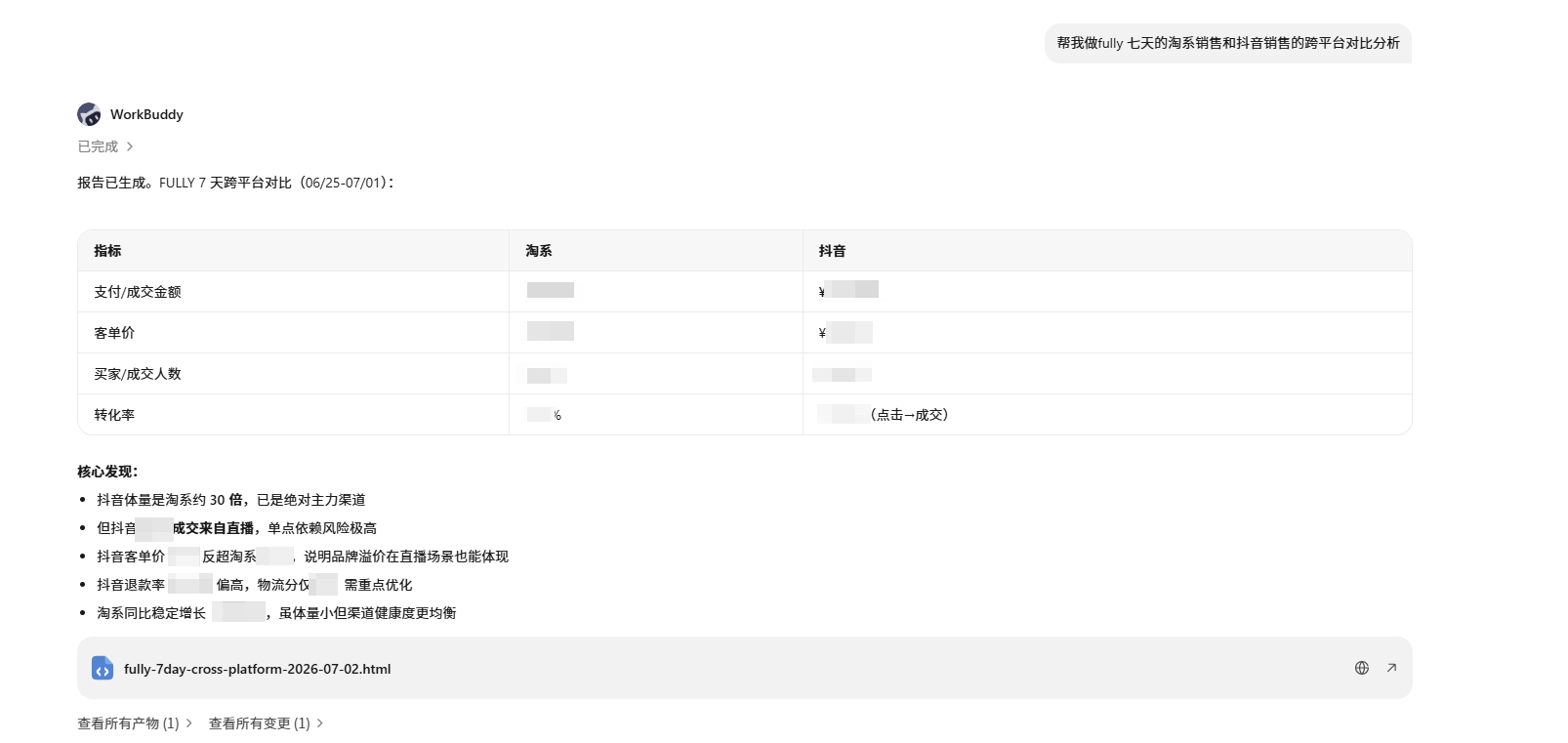1568x743 pixels.
Task: Click the WorkBuddy name label
Action: click(x=146, y=114)
